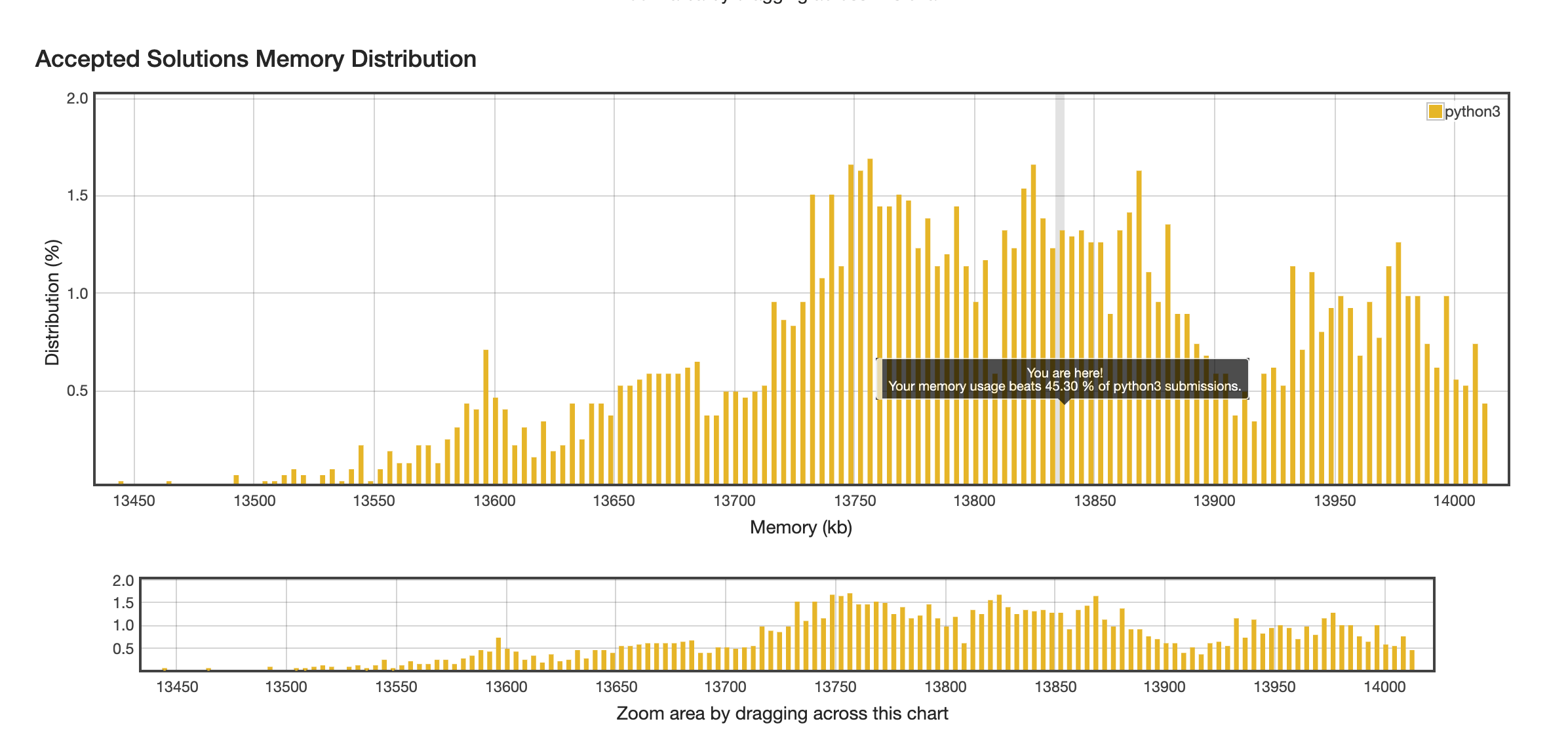
Task: Click the 1.0 y-axis label on main chart
Action: 77,294
